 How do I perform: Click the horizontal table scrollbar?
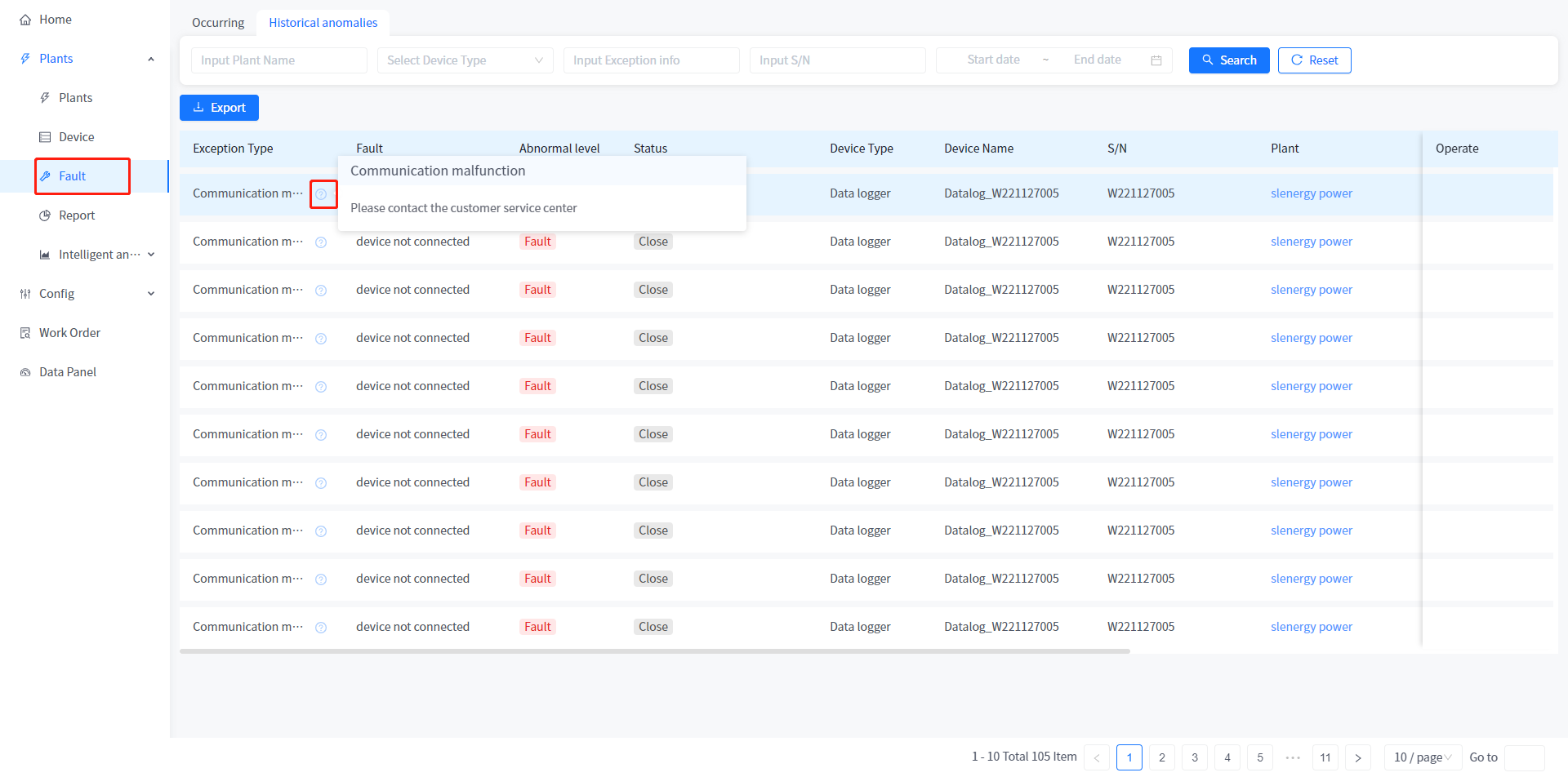[x=655, y=651]
